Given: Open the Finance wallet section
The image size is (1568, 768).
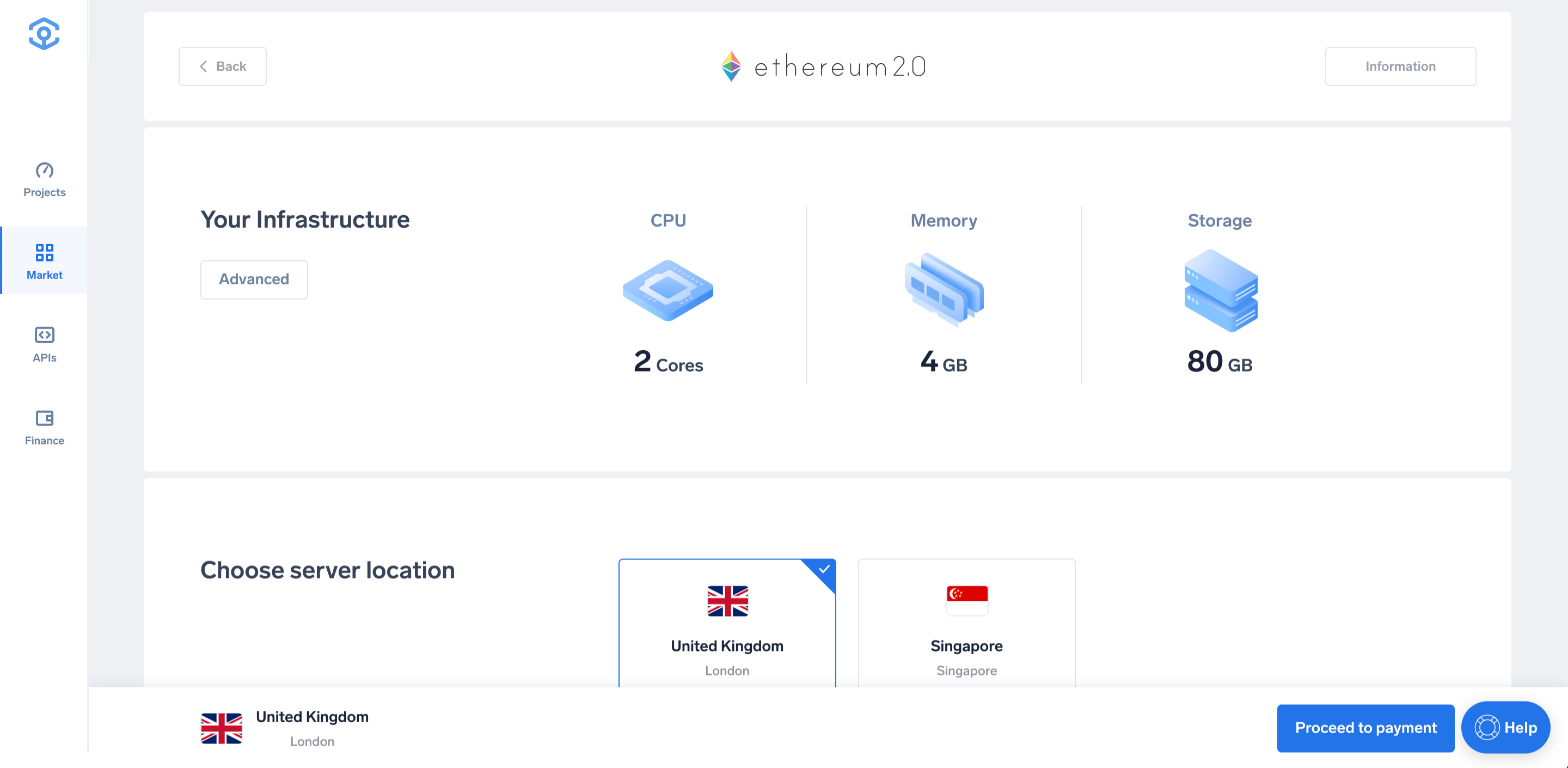Looking at the screenshot, I should coord(44,428).
